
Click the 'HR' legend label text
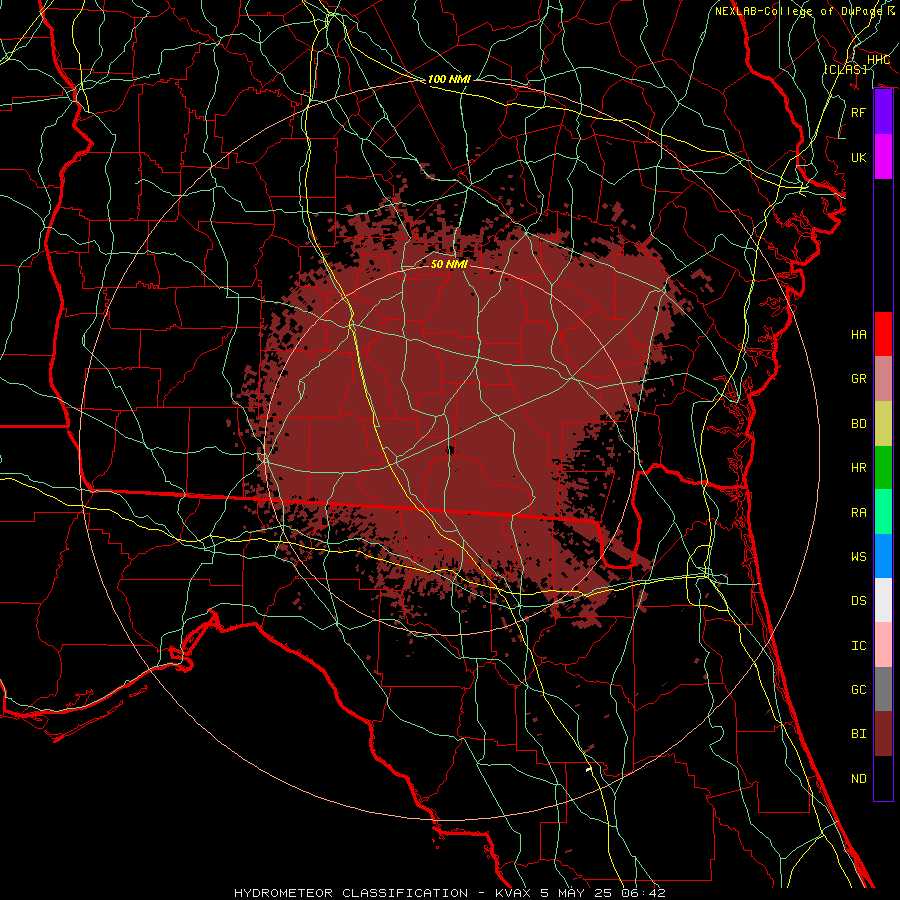pos(859,468)
